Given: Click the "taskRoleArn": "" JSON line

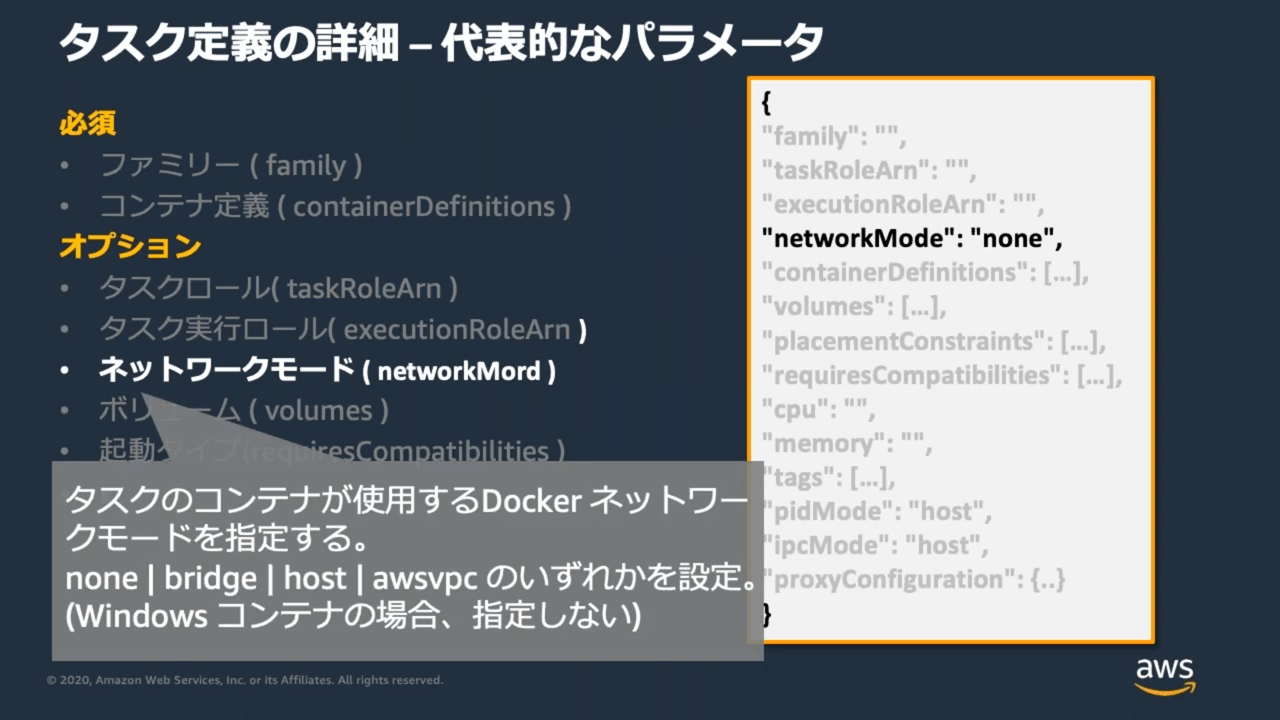Looking at the screenshot, I should [868, 170].
